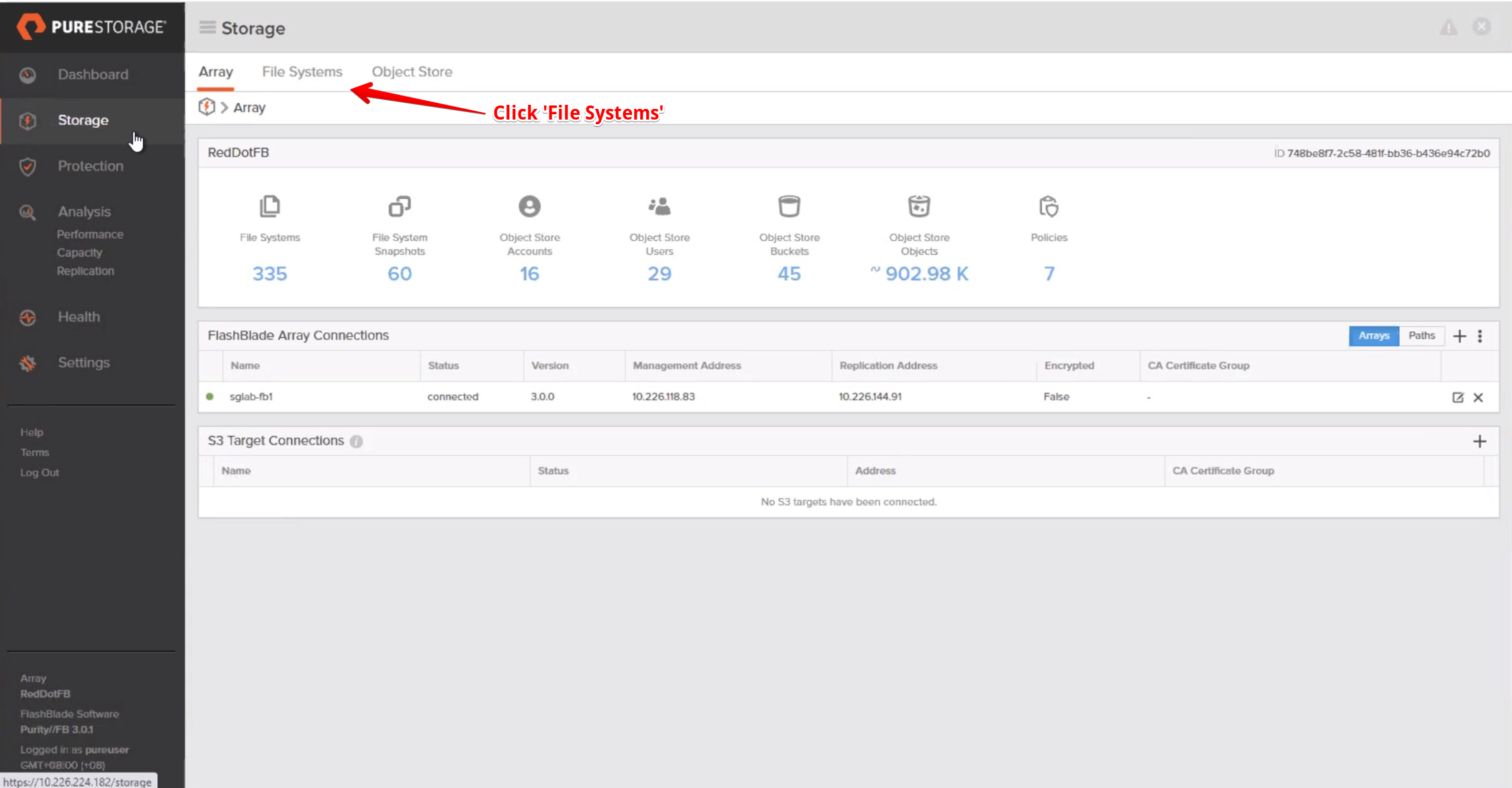The width and height of the screenshot is (1512, 788).
Task: Click the 45 buckets count
Action: coord(789,273)
